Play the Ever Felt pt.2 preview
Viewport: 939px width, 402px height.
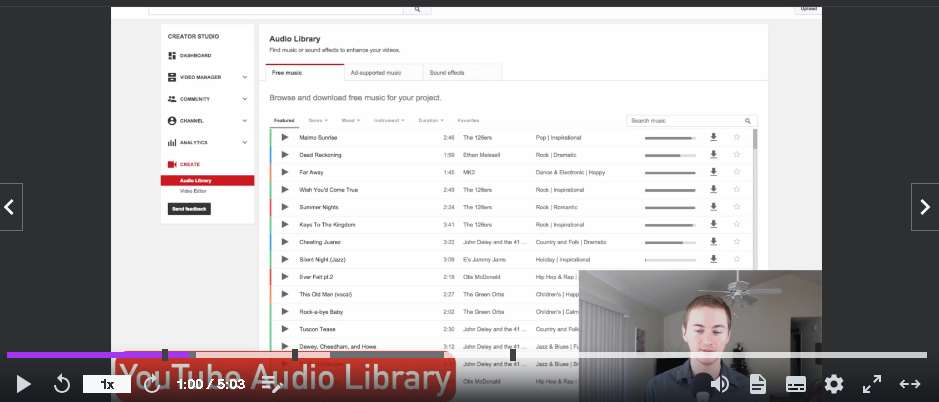[x=285, y=276]
